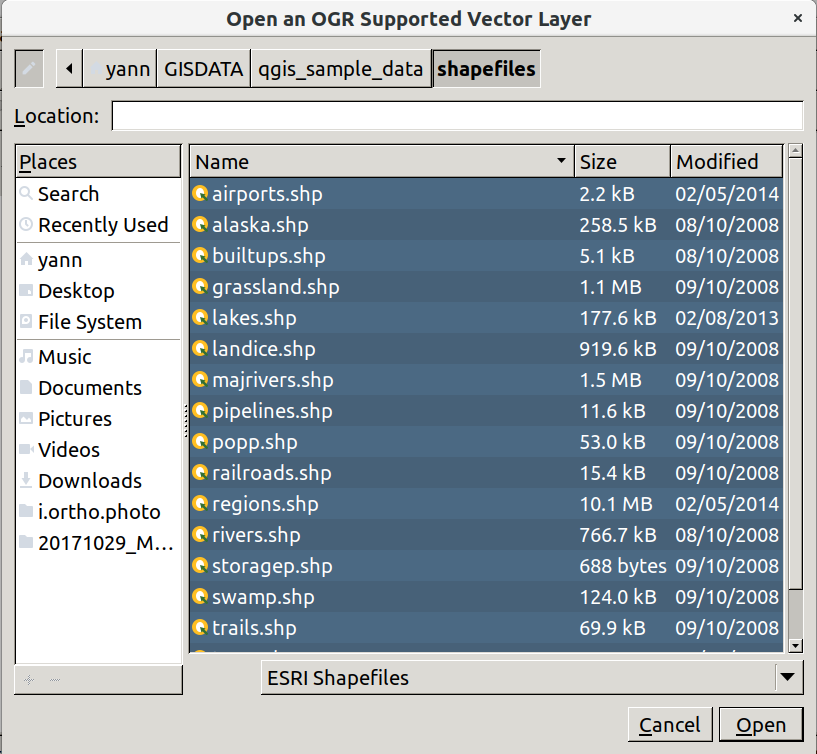
Task: Click the landice.shp file icon
Action: click(x=200, y=349)
